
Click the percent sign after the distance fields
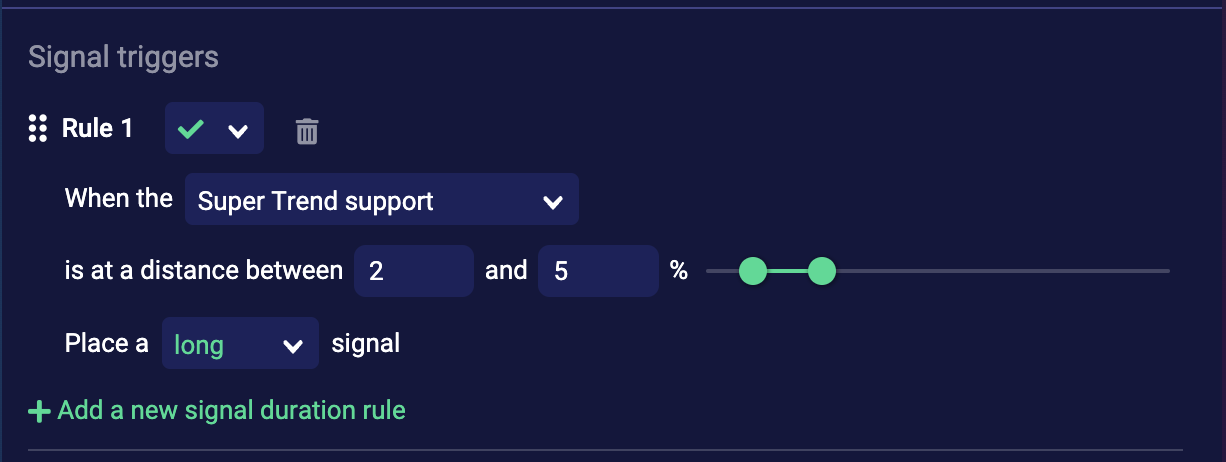(679, 270)
